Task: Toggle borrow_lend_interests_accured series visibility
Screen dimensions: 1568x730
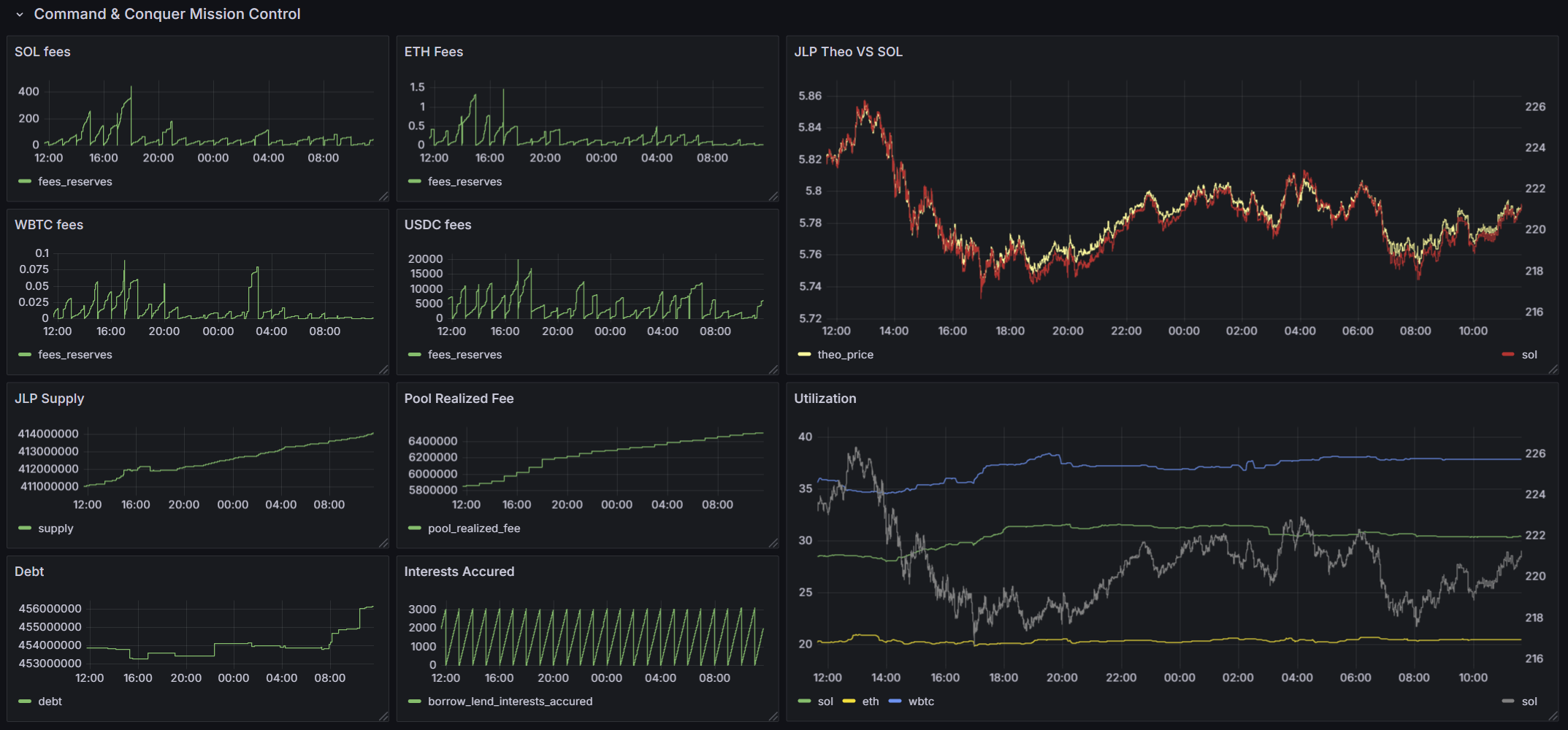Action: [x=510, y=701]
